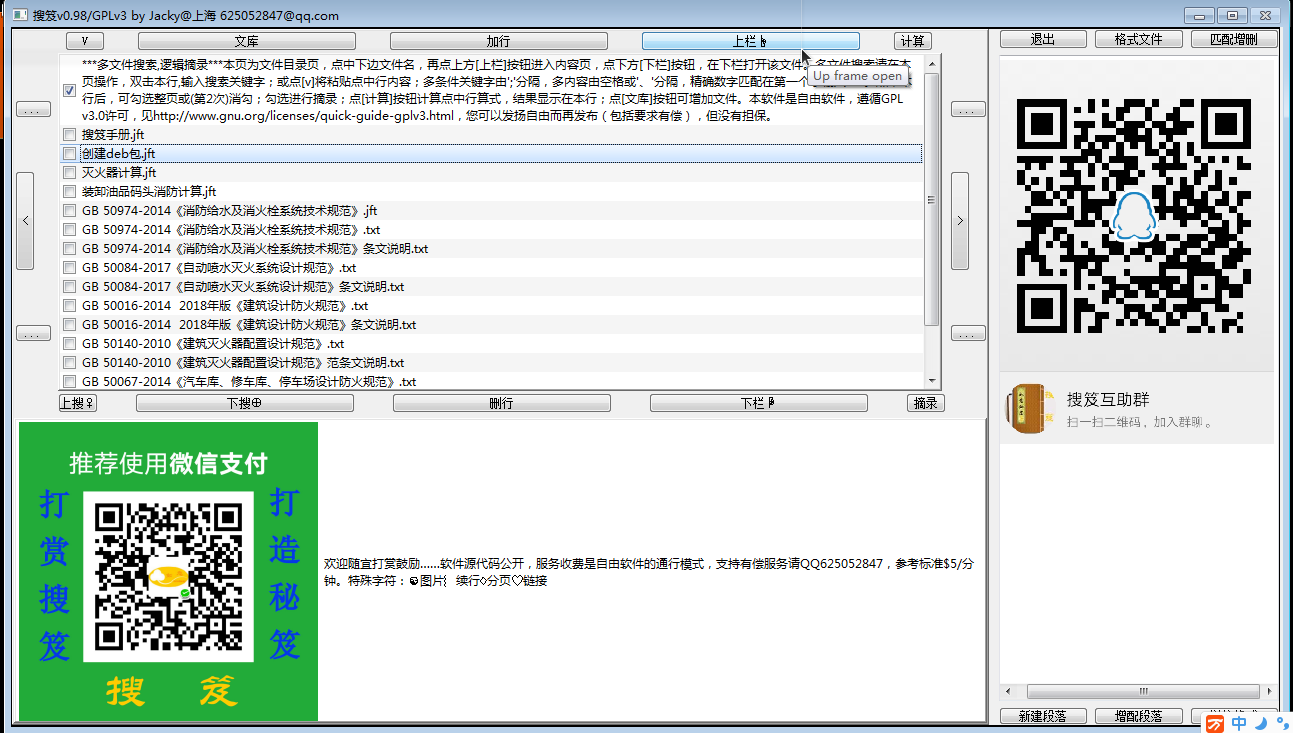The width and height of the screenshot is (1293, 733).
Task: Check GB 50140-2010 建筑灭火器配置 .txt checkbox
Action: point(69,344)
